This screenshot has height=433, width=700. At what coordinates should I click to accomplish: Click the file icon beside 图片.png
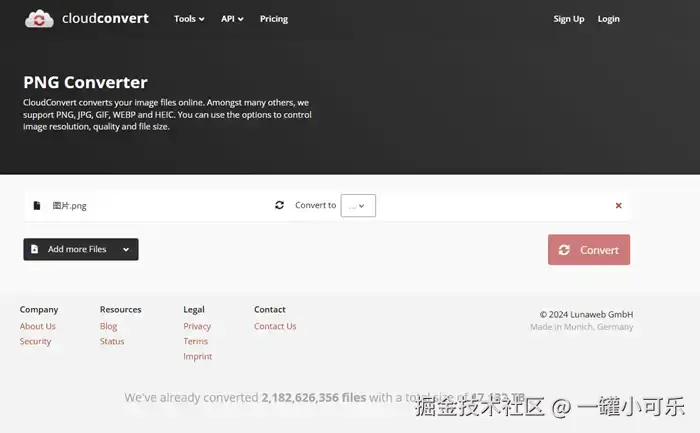pos(37,205)
